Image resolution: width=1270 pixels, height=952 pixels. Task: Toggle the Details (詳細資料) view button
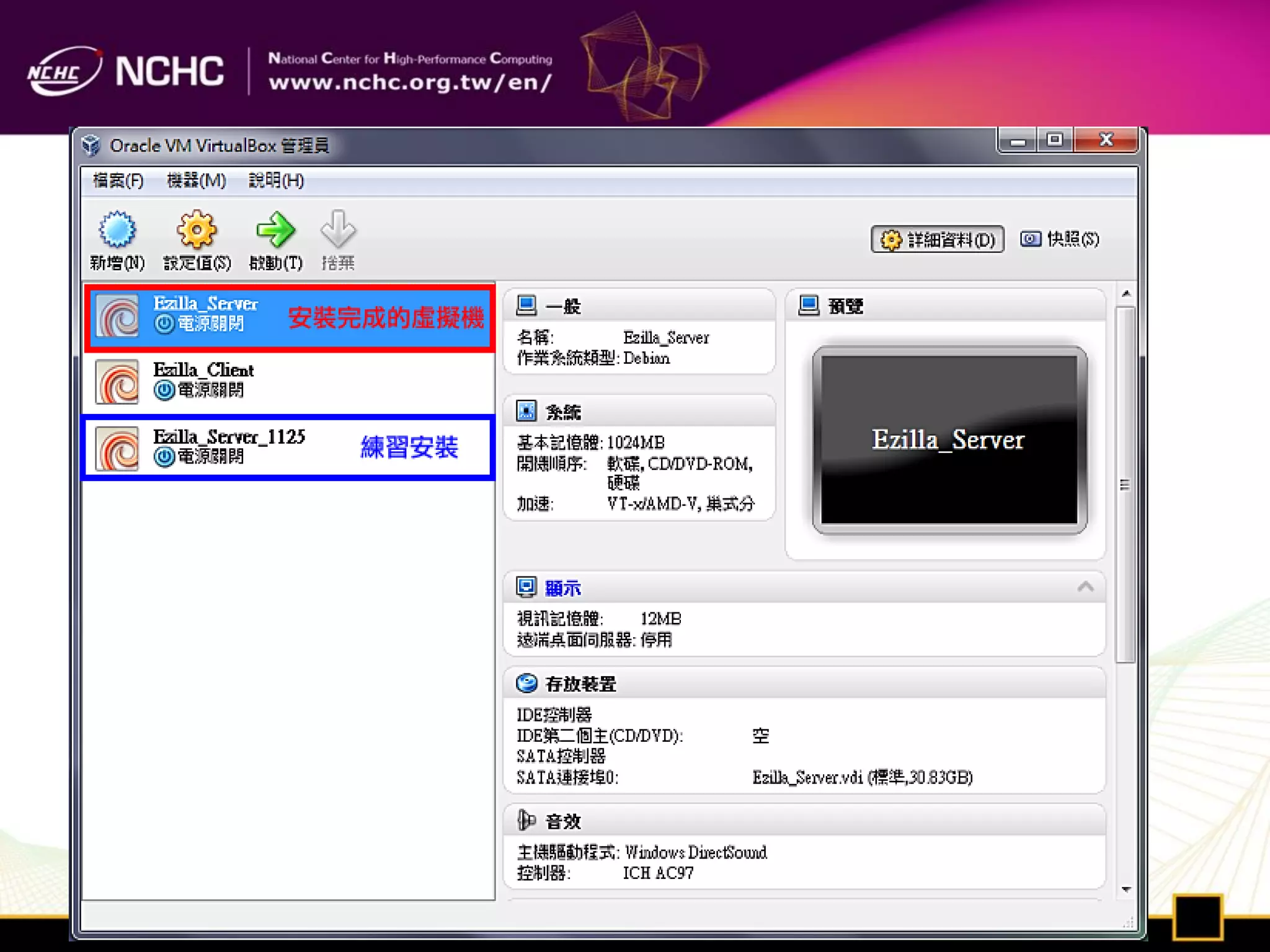pyautogui.click(x=937, y=239)
